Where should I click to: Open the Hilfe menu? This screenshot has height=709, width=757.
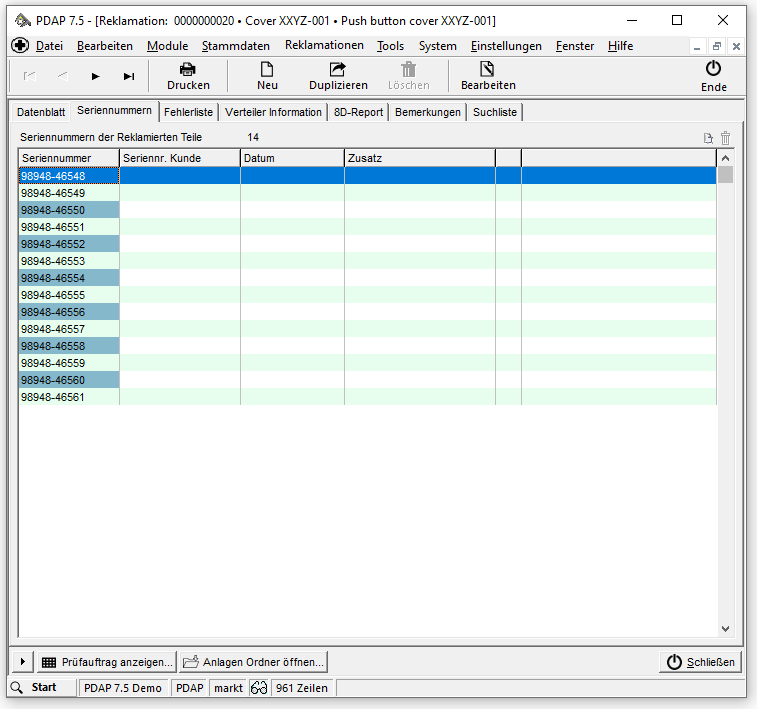point(620,46)
